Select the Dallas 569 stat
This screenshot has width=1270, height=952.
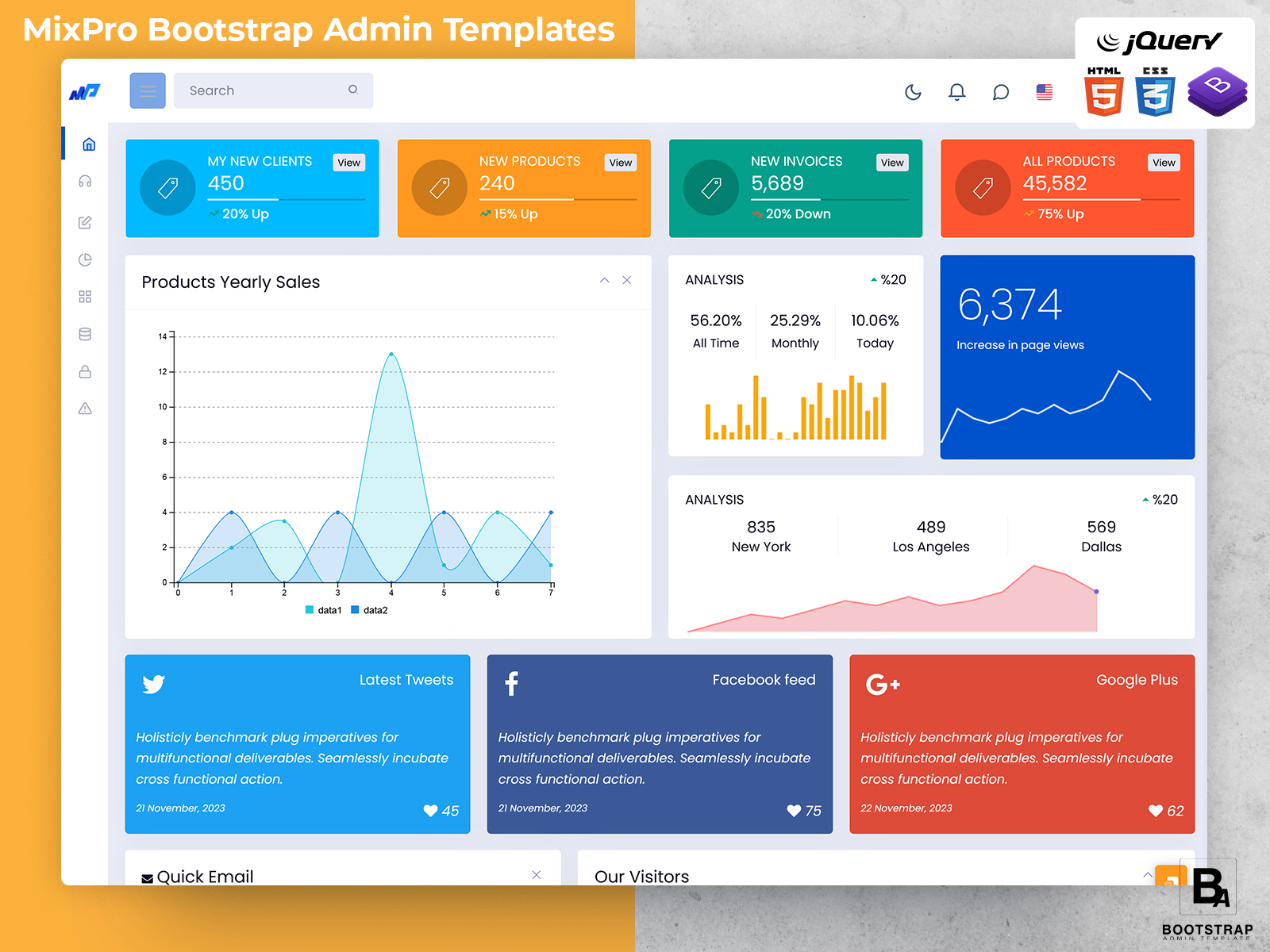coord(1101,536)
